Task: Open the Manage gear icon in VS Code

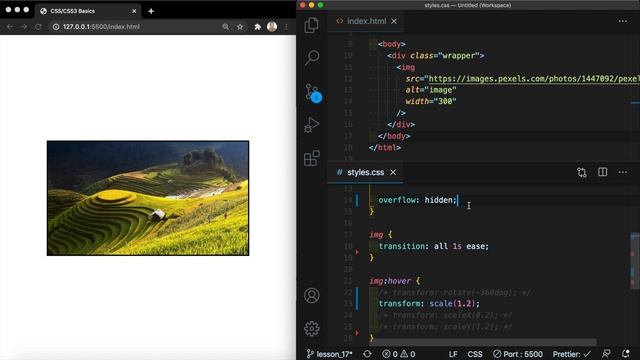Action: [311, 329]
